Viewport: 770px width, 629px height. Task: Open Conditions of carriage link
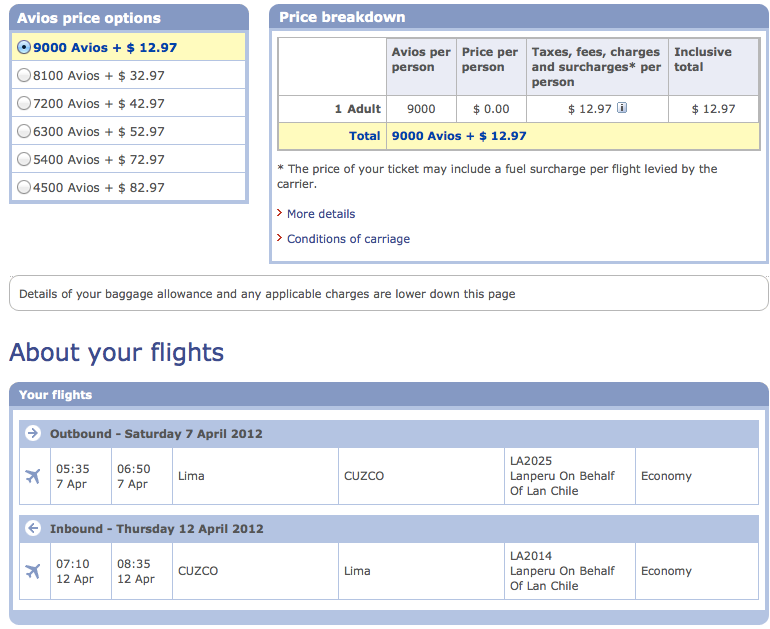coord(347,239)
